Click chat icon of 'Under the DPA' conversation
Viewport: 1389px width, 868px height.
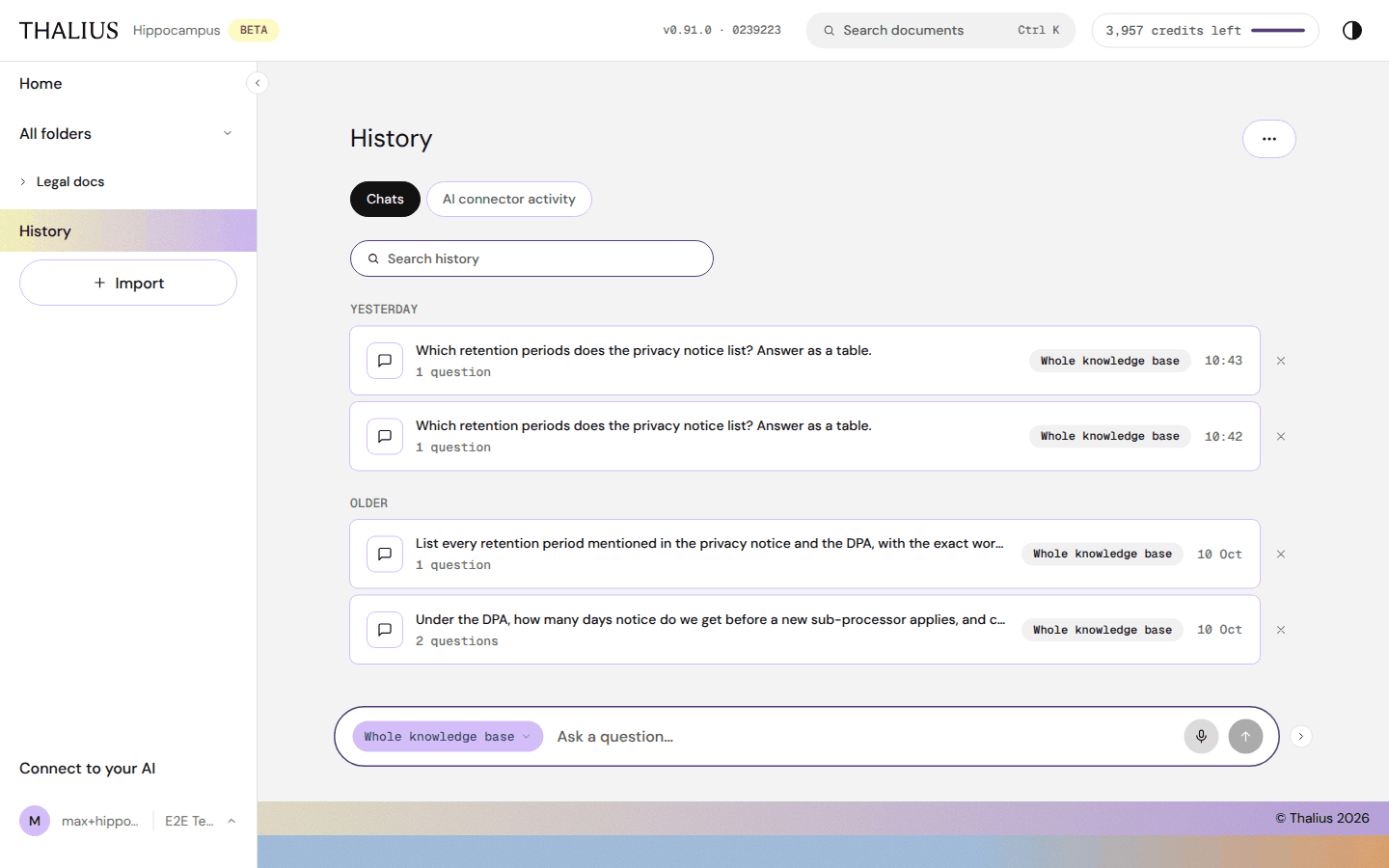pyautogui.click(x=385, y=630)
